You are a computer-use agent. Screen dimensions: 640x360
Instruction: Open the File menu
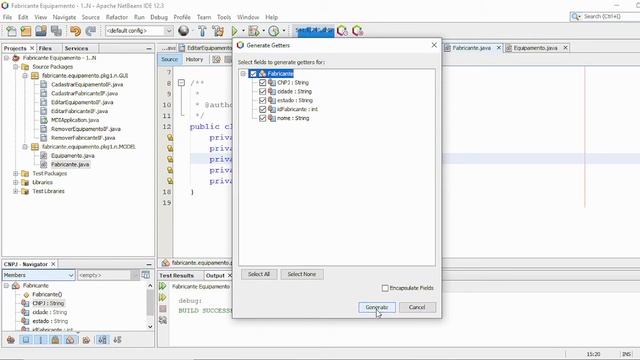click(x=7, y=17)
